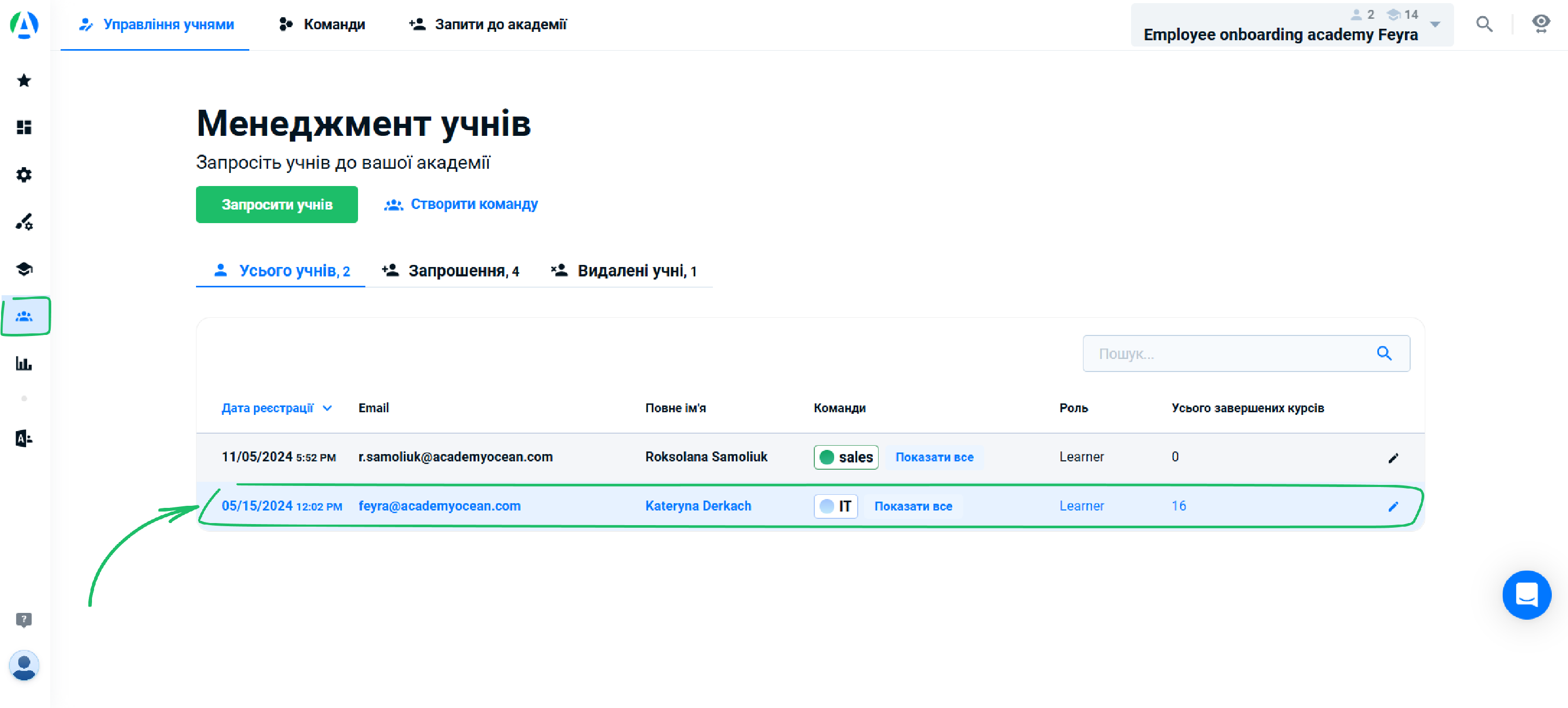Click Запросити учнів button
The width and height of the screenshot is (1568, 708).
click(x=276, y=204)
